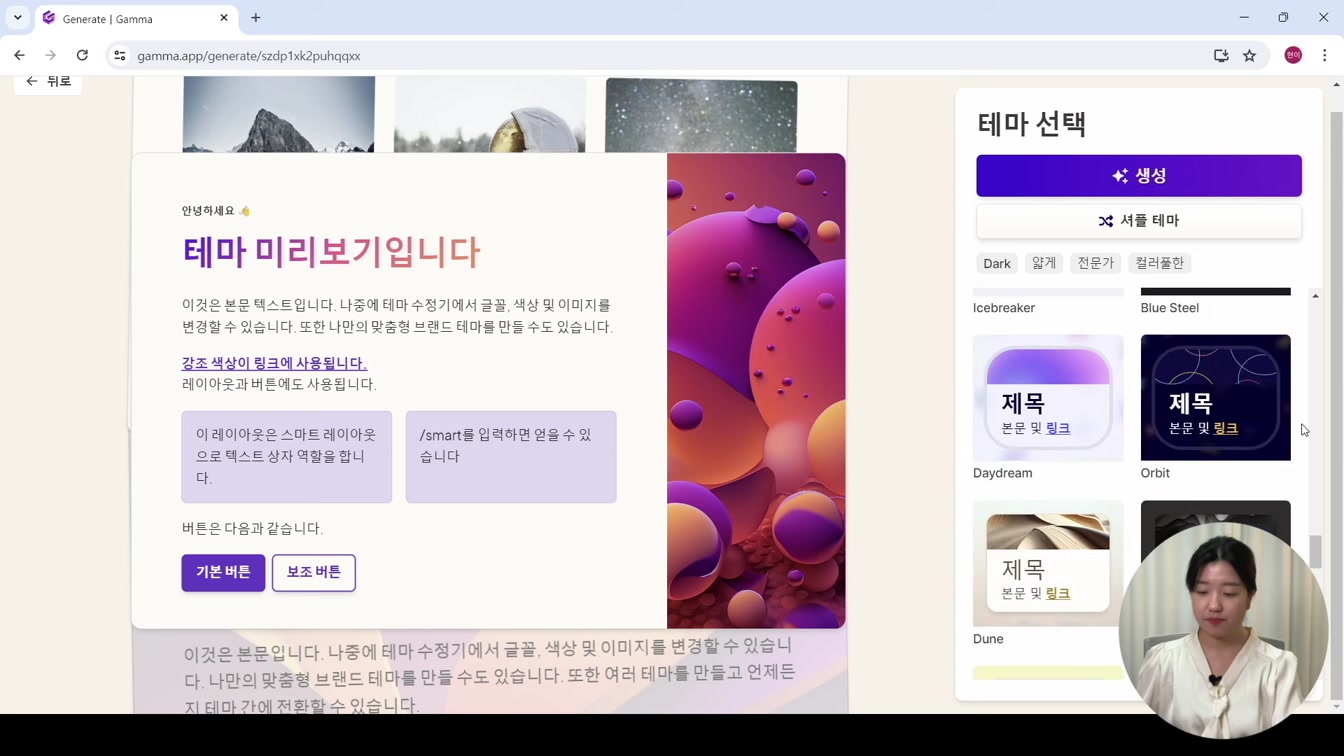Open Chrome three-dot menu

1325,56
